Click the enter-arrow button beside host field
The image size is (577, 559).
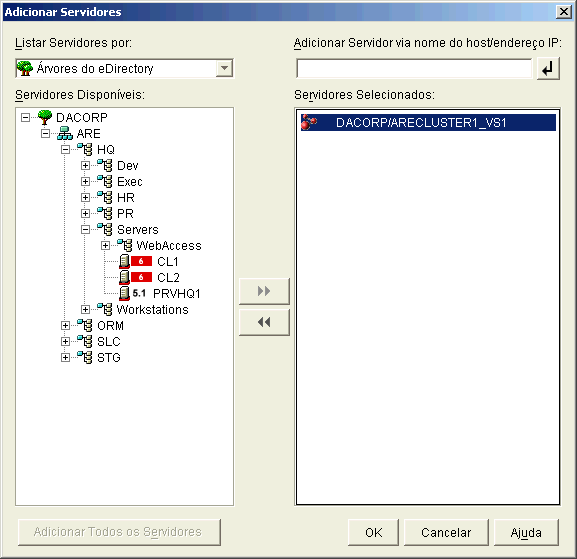coord(548,68)
